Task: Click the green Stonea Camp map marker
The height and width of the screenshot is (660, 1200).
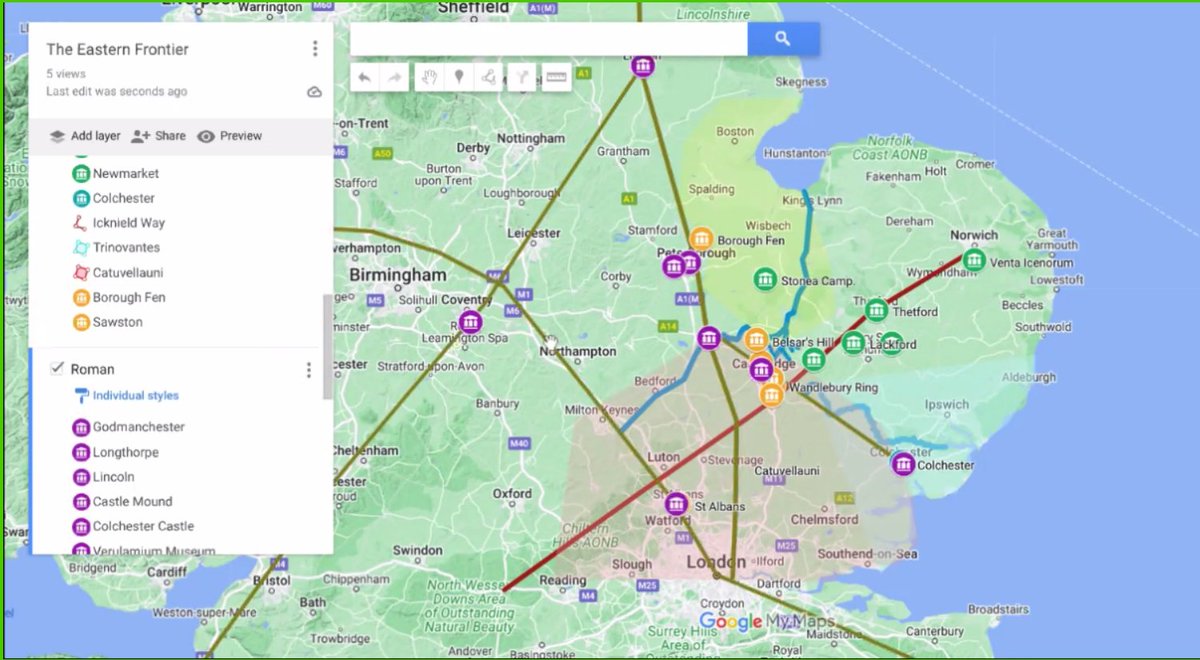Action: [766, 279]
